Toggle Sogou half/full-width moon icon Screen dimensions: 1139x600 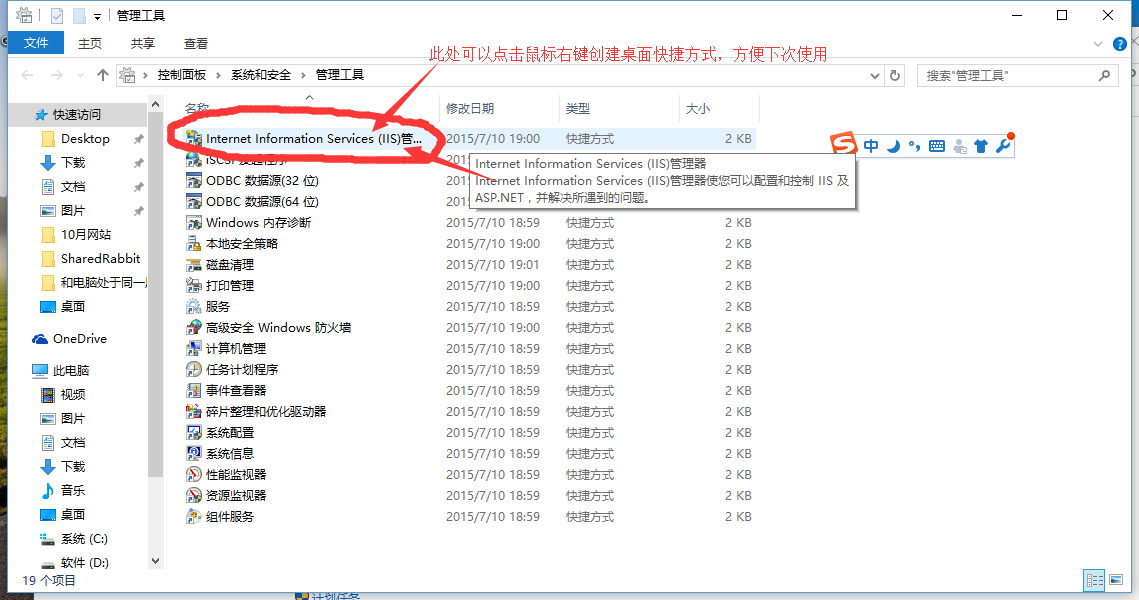893,146
